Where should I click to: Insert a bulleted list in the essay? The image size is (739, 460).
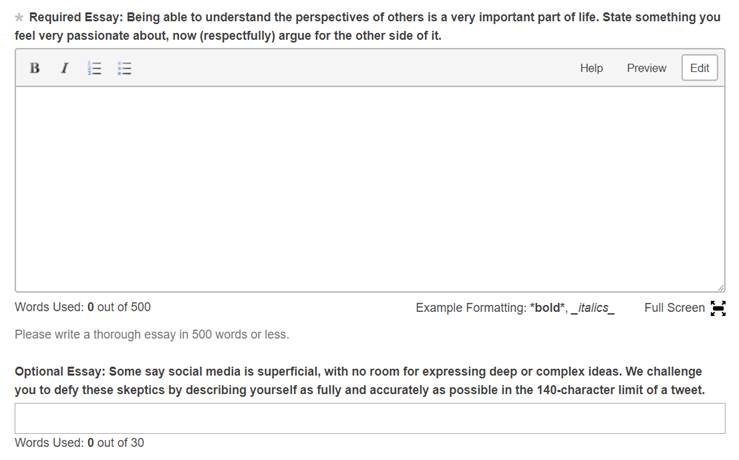click(x=125, y=68)
